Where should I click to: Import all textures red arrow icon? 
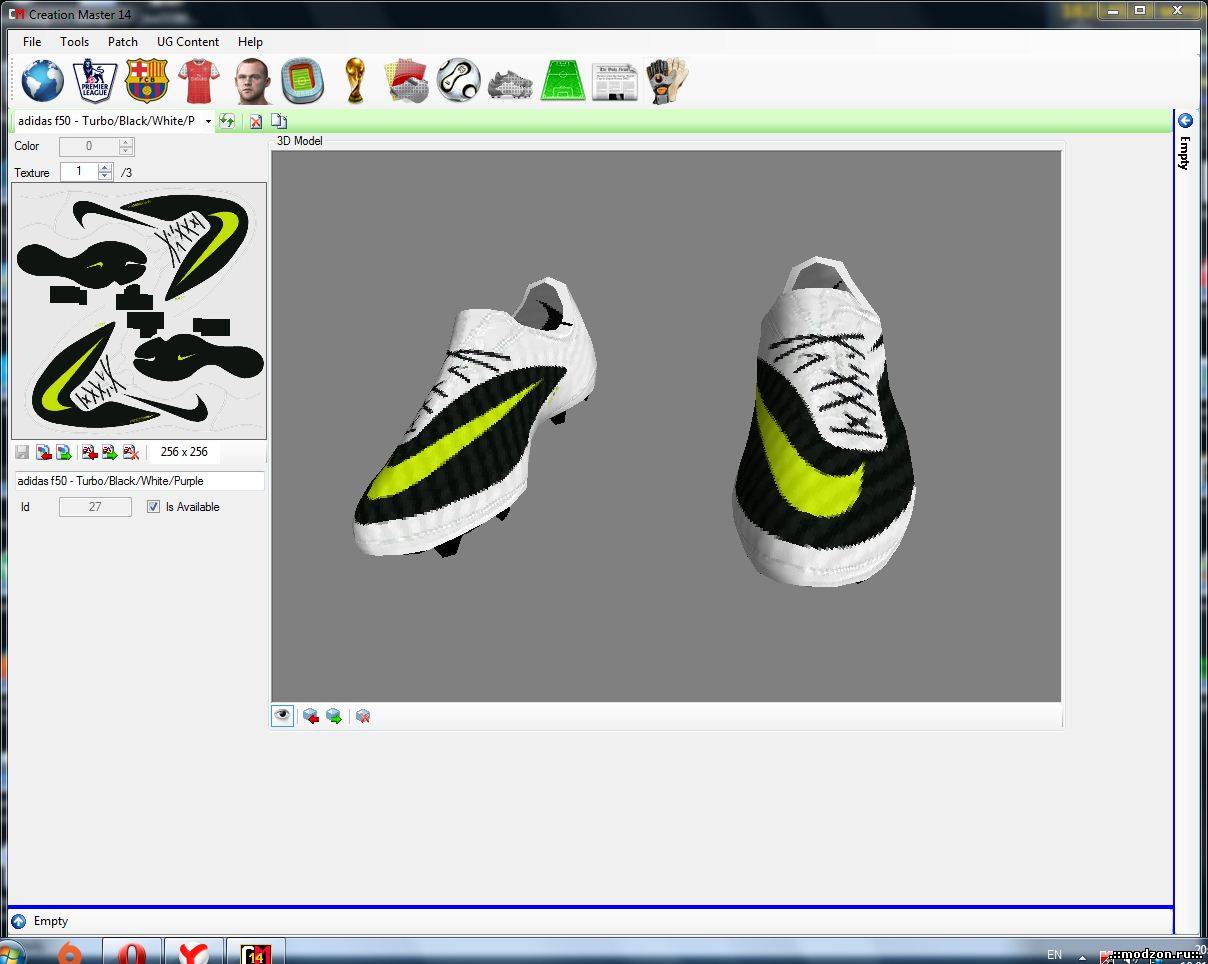tap(89, 452)
